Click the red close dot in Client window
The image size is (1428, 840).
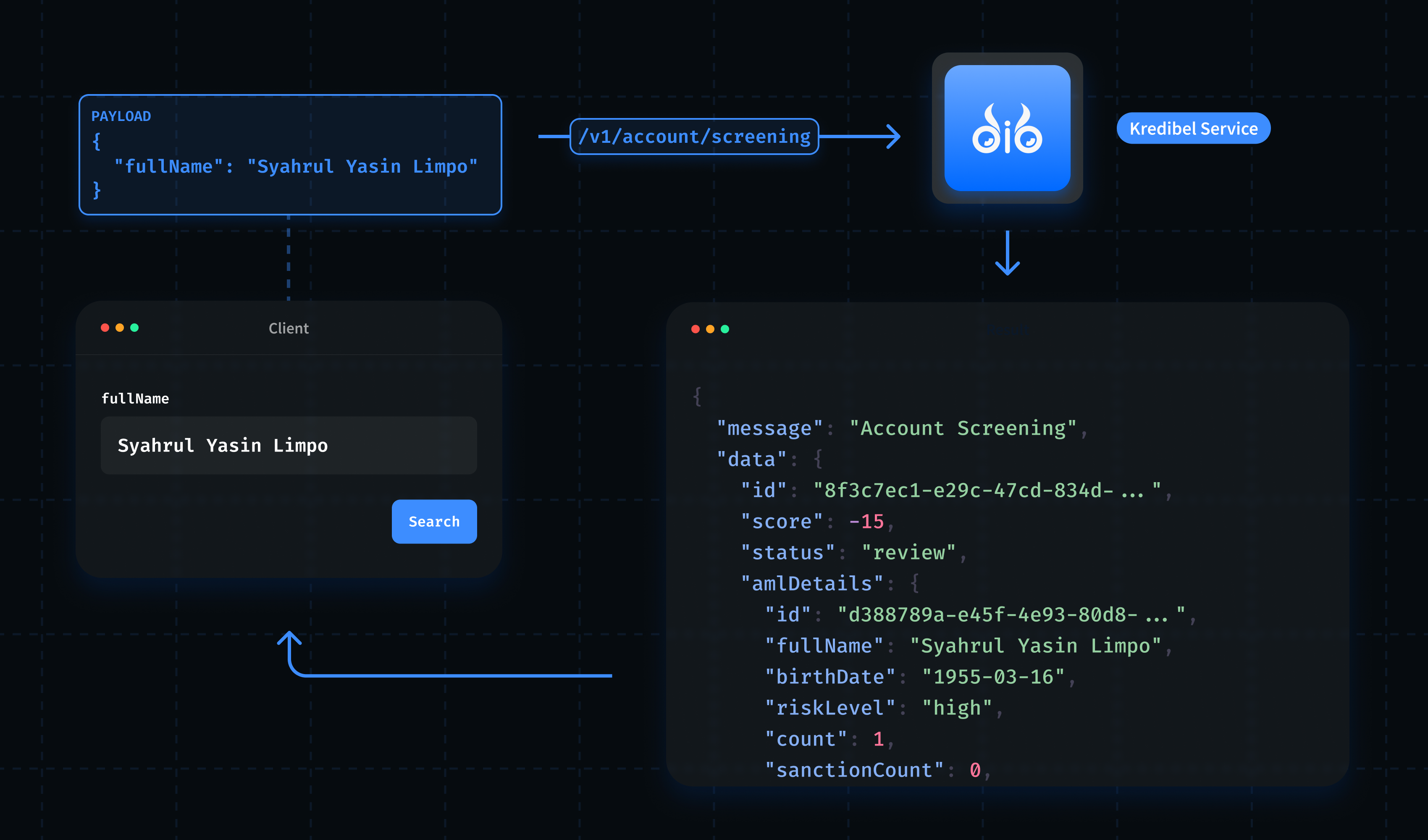click(105, 328)
